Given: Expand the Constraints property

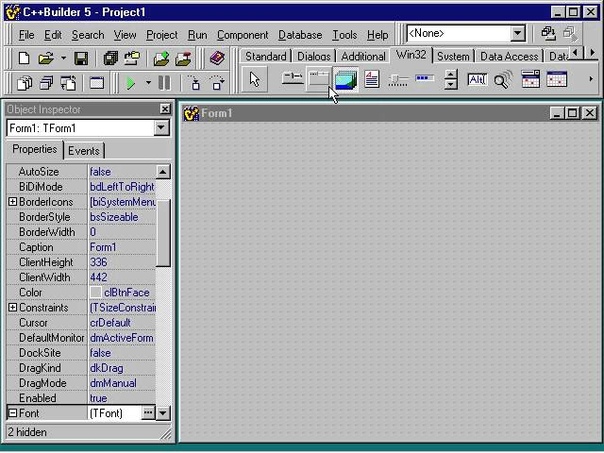Looking at the screenshot, I should (x=13, y=307).
